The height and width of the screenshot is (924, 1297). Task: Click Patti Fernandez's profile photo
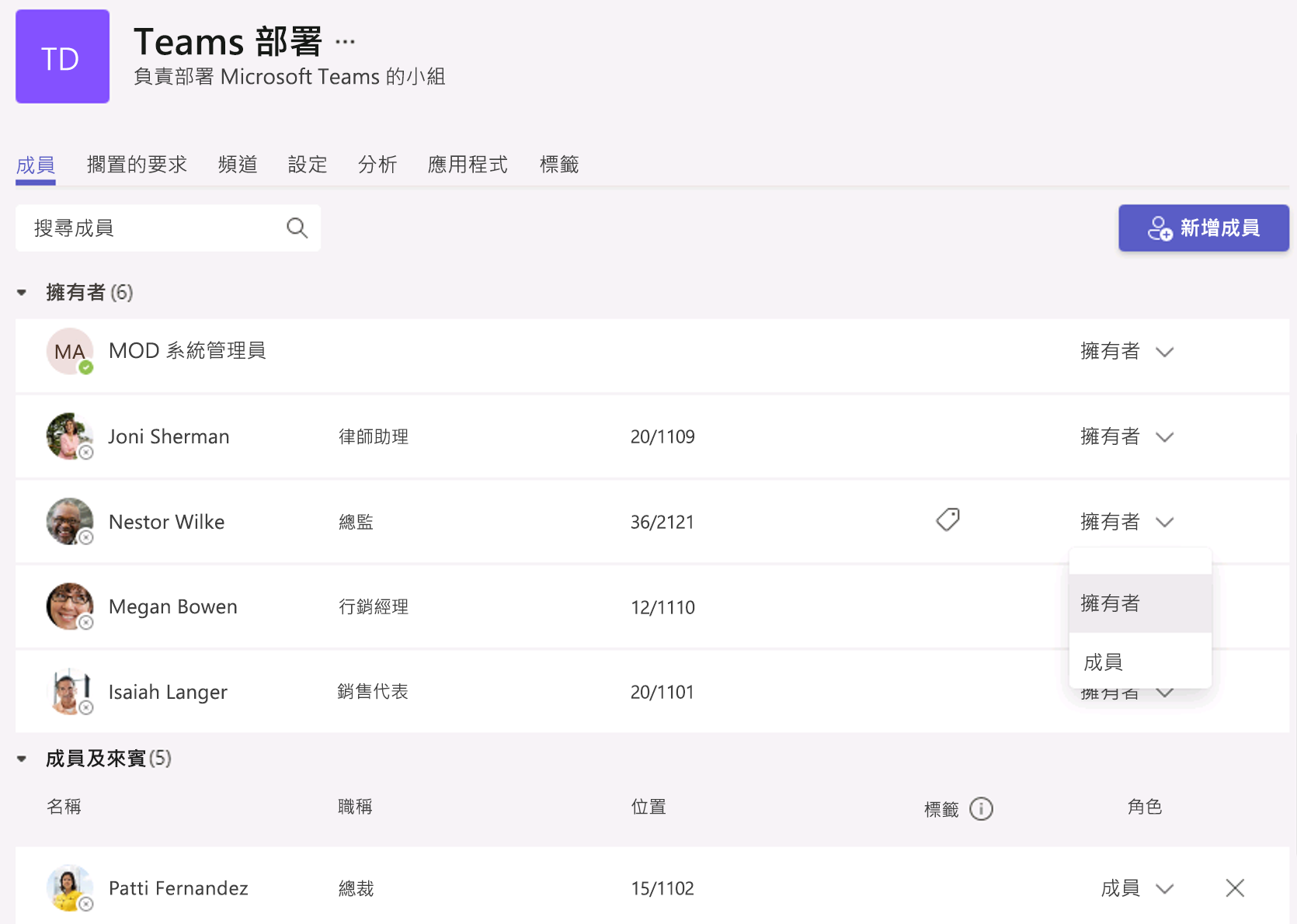click(x=70, y=888)
